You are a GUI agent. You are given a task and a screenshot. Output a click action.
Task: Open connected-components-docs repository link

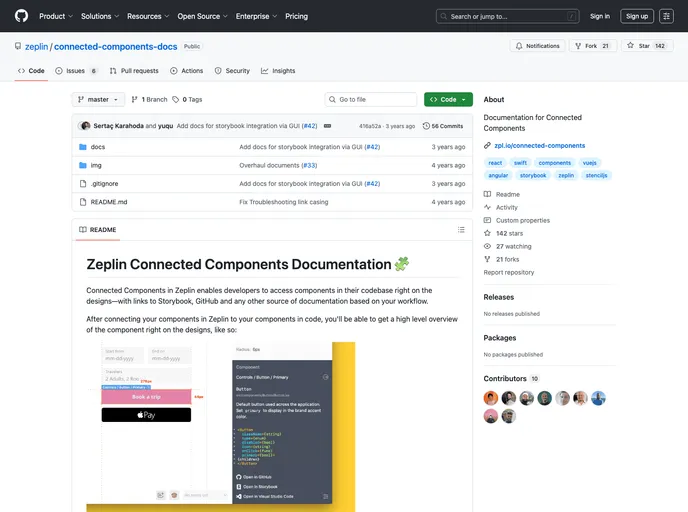pyautogui.click(x=115, y=47)
